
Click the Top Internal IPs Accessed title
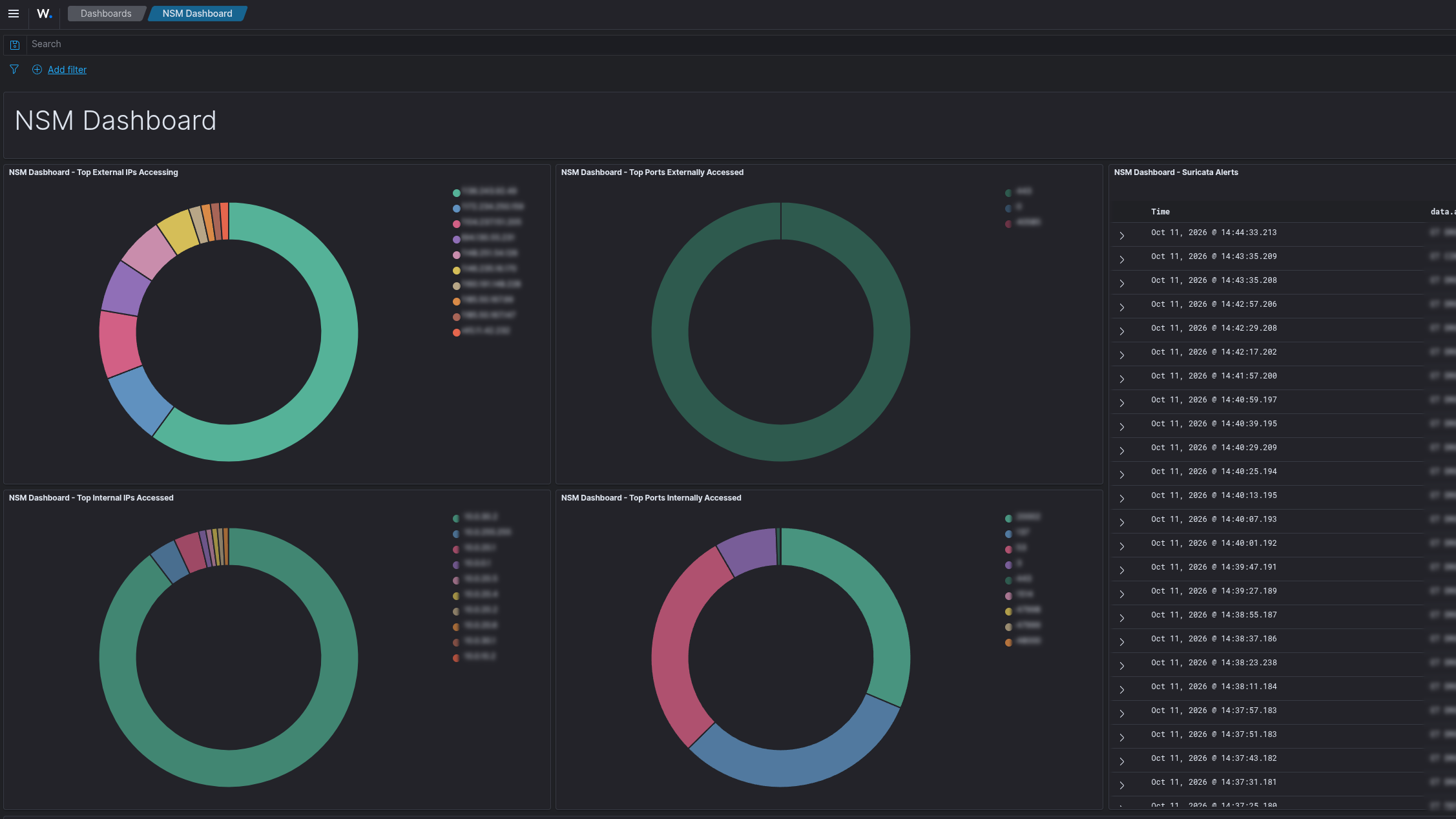pos(91,498)
